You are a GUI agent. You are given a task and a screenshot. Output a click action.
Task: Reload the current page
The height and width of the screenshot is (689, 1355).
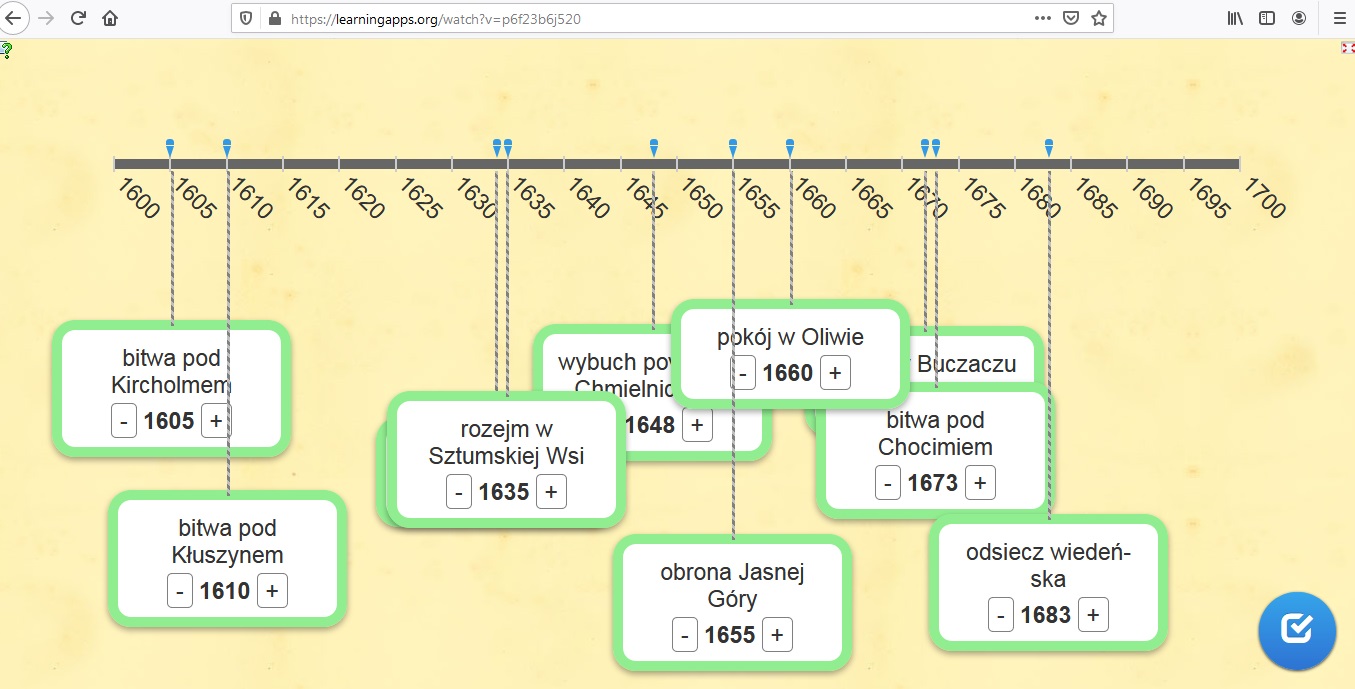coord(78,18)
